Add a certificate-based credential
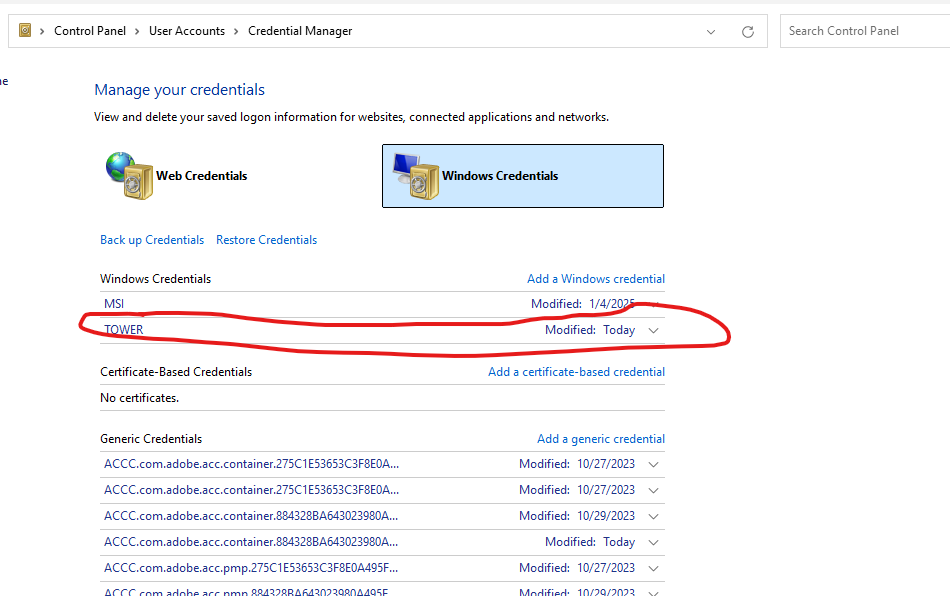Viewport: 950px width, 596px height. point(576,372)
